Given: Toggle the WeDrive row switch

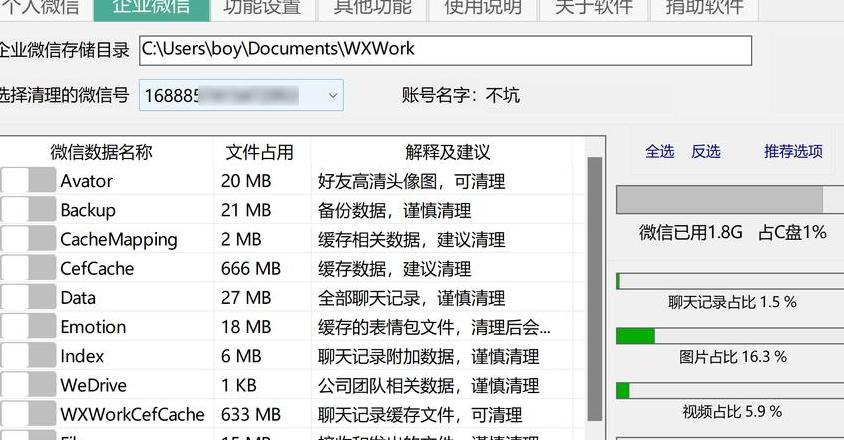Looking at the screenshot, I should tap(28, 385).
